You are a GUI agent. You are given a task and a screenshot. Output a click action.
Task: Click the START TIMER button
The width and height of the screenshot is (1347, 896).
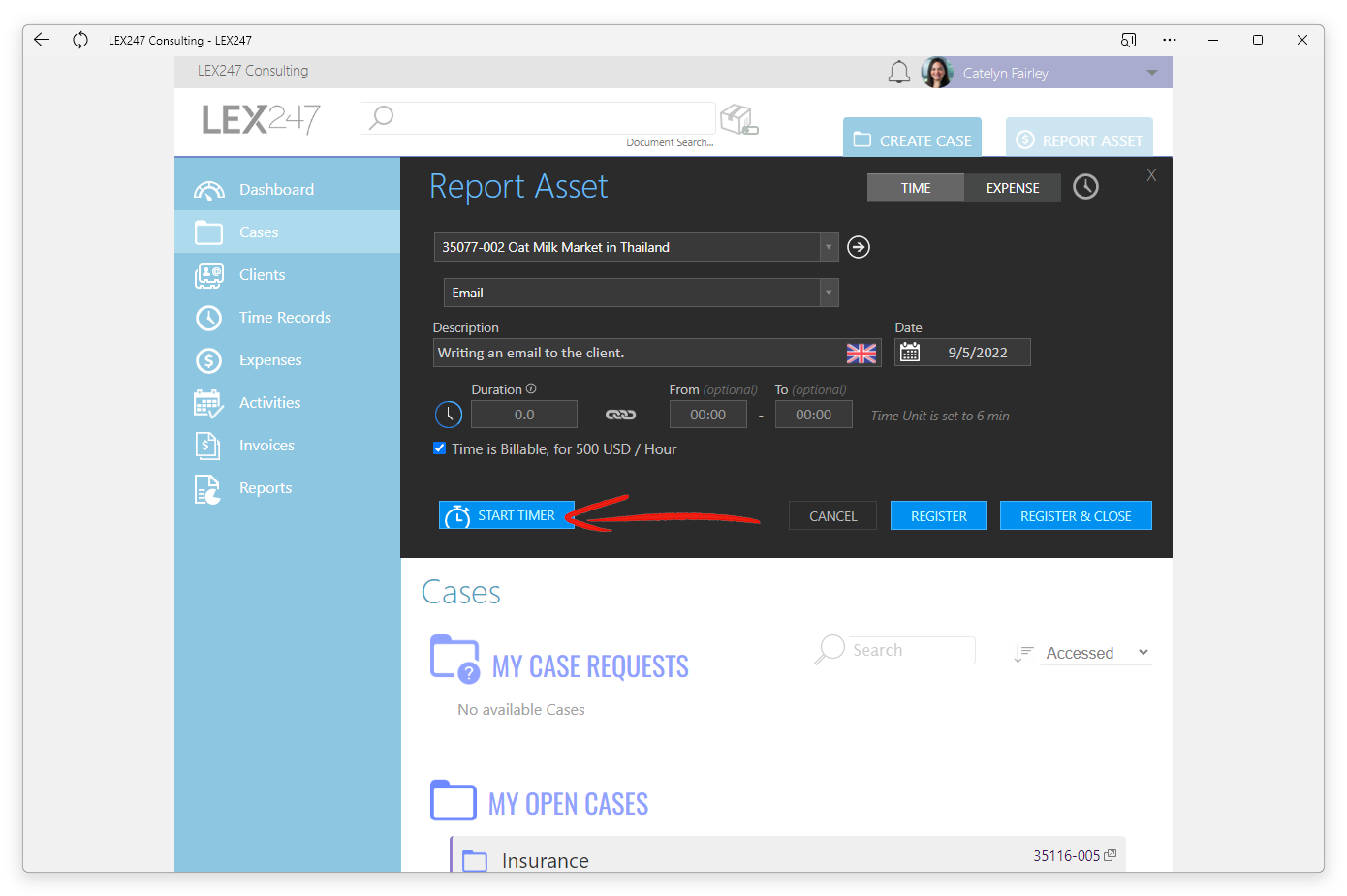507,515
